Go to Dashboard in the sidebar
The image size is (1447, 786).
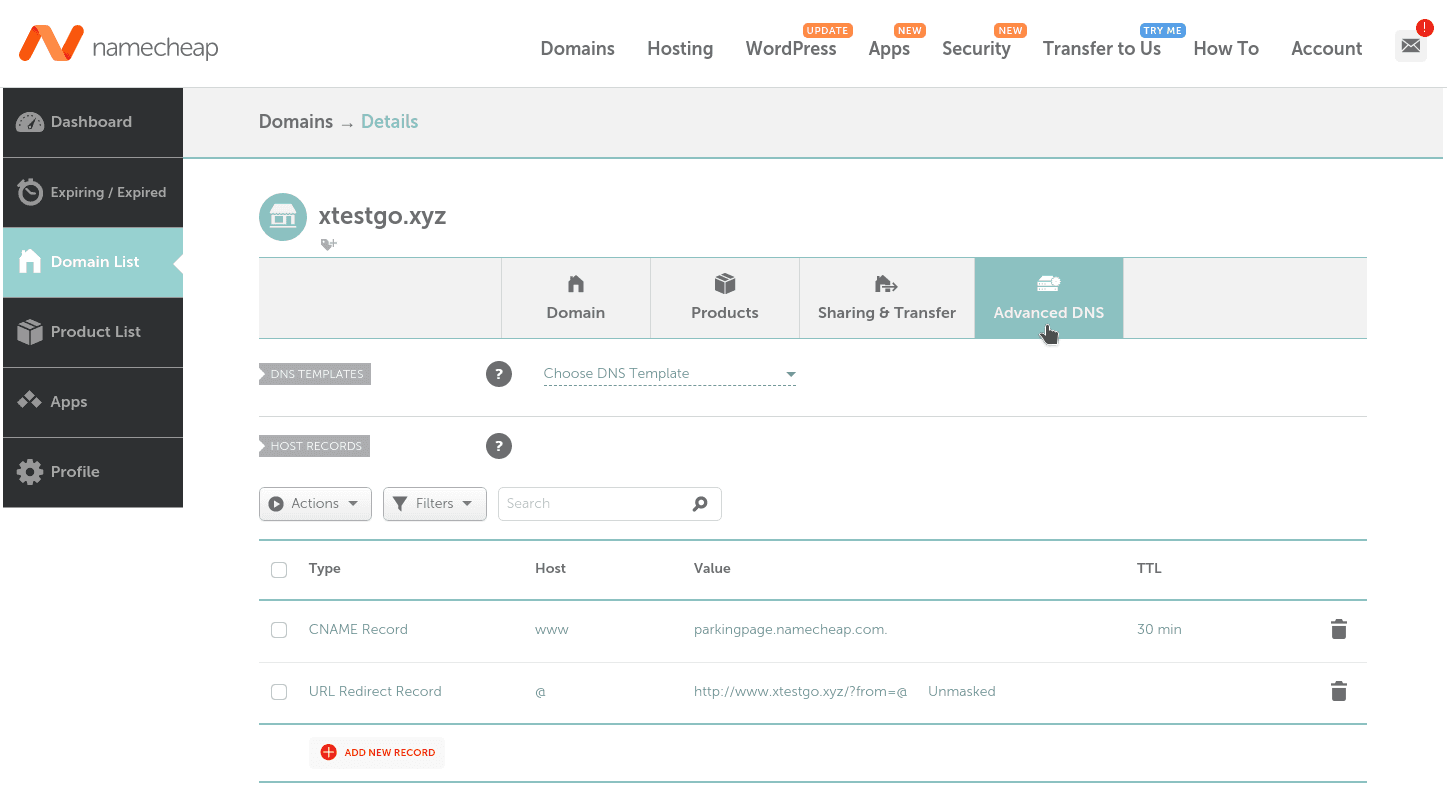(93, 122)
